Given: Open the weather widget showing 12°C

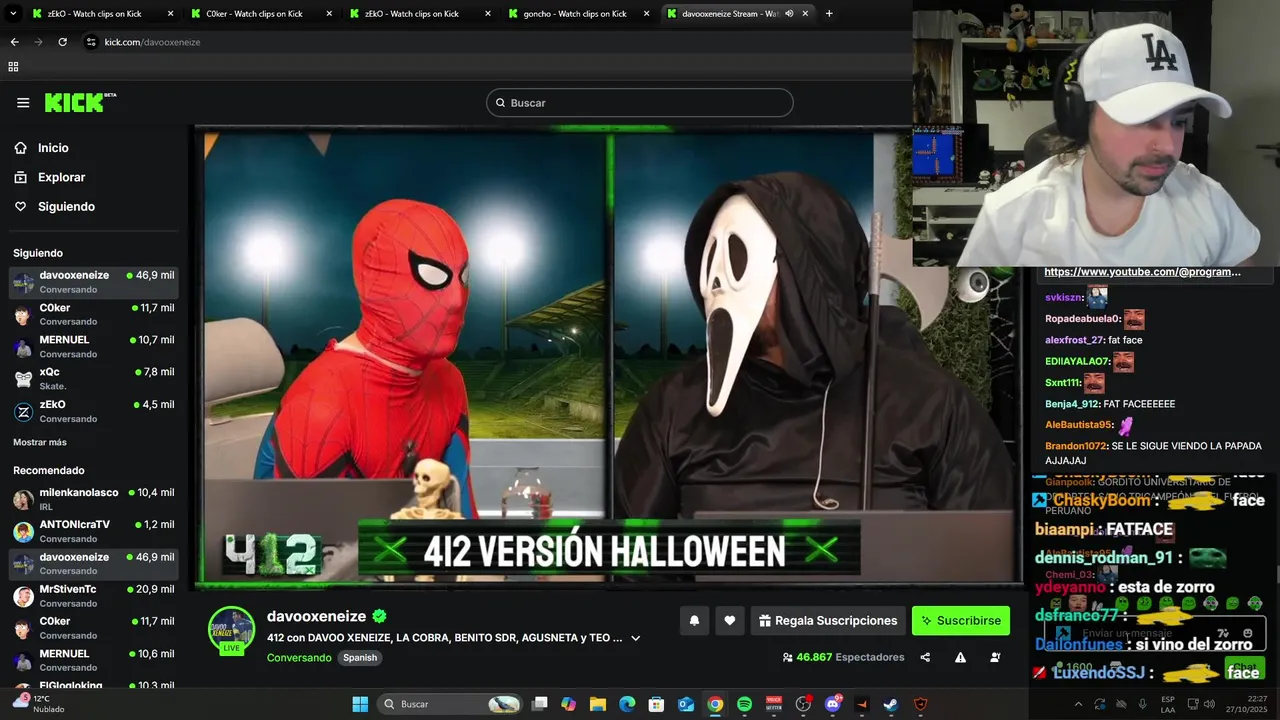Looking at the screenshot, I should coord(38,704).
